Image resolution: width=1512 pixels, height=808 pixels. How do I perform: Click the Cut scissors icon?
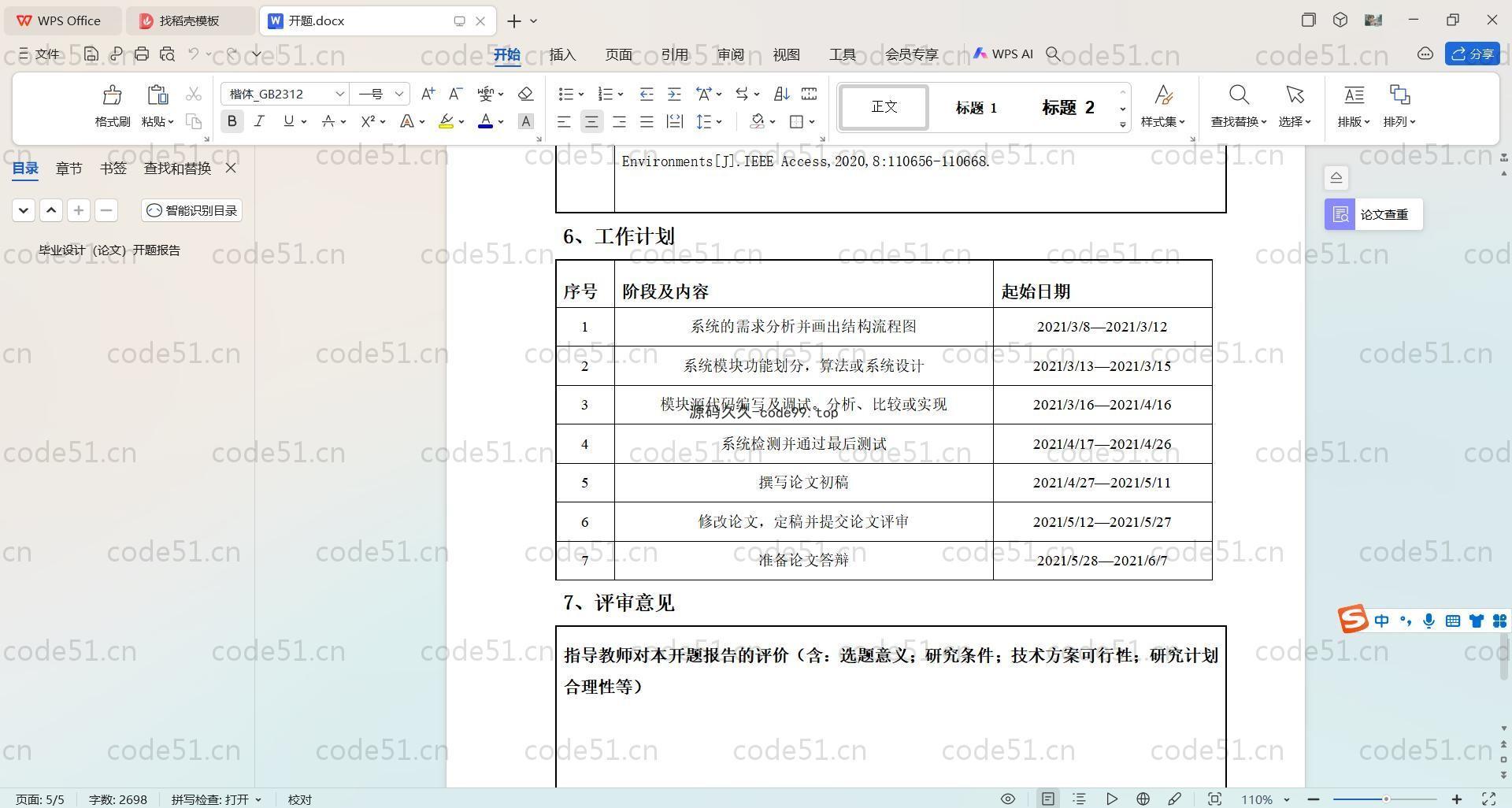pyautogui.click(x=194, y=95)
